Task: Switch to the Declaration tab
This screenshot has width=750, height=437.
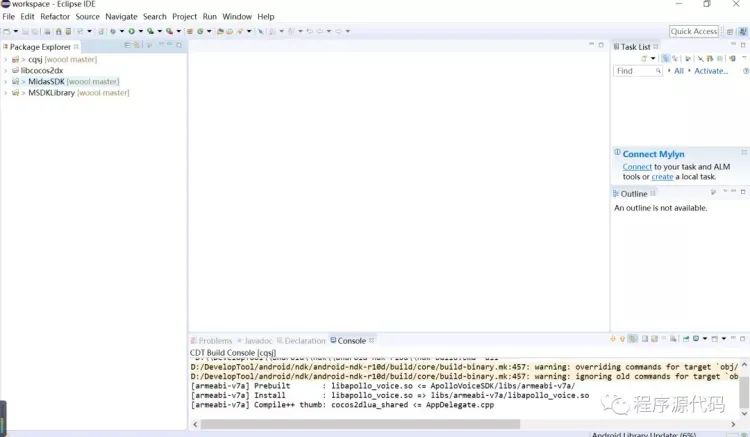Action: [301, 340]
